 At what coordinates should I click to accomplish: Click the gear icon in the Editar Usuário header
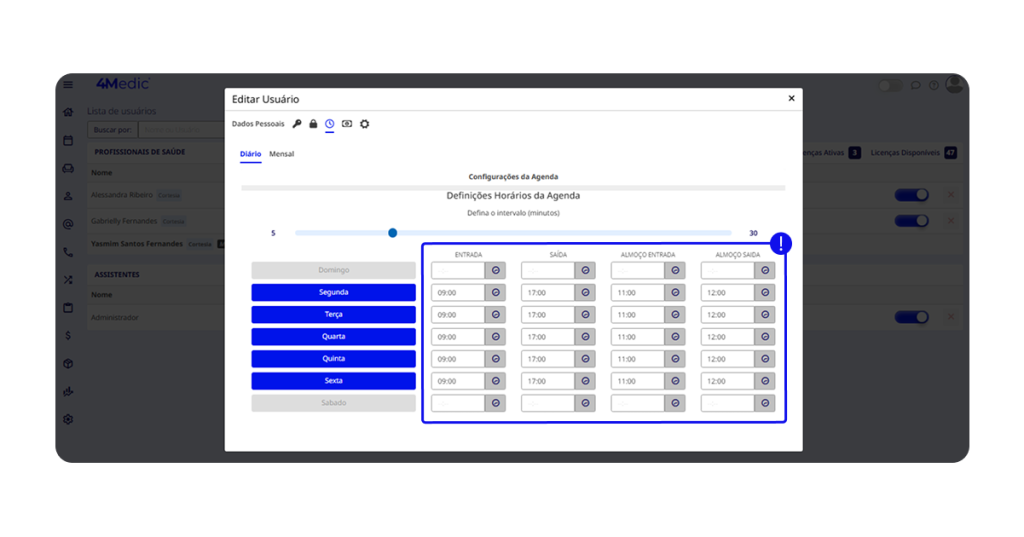[x=364, y=124]
